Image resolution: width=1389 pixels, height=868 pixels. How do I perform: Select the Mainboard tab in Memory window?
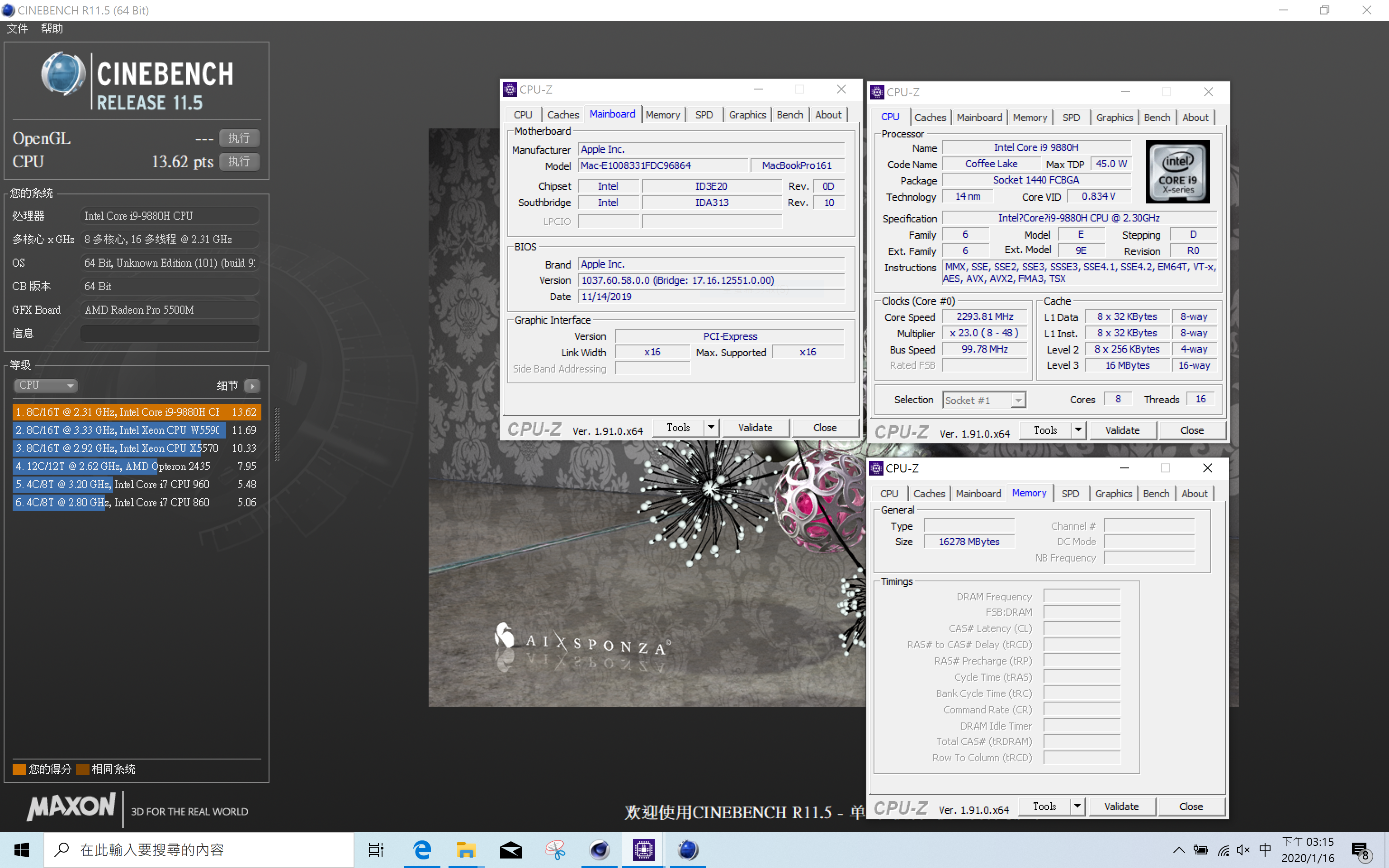pyautogui.click(x=978, y=493)
